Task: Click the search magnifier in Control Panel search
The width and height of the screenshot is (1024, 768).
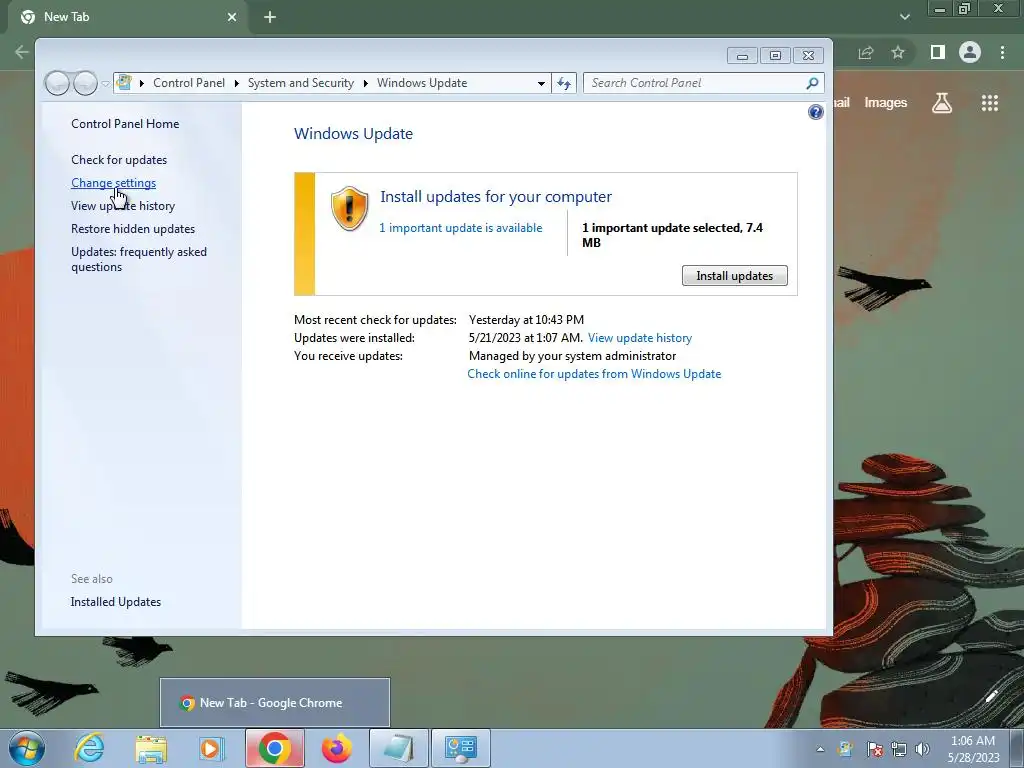Action: 812,83
